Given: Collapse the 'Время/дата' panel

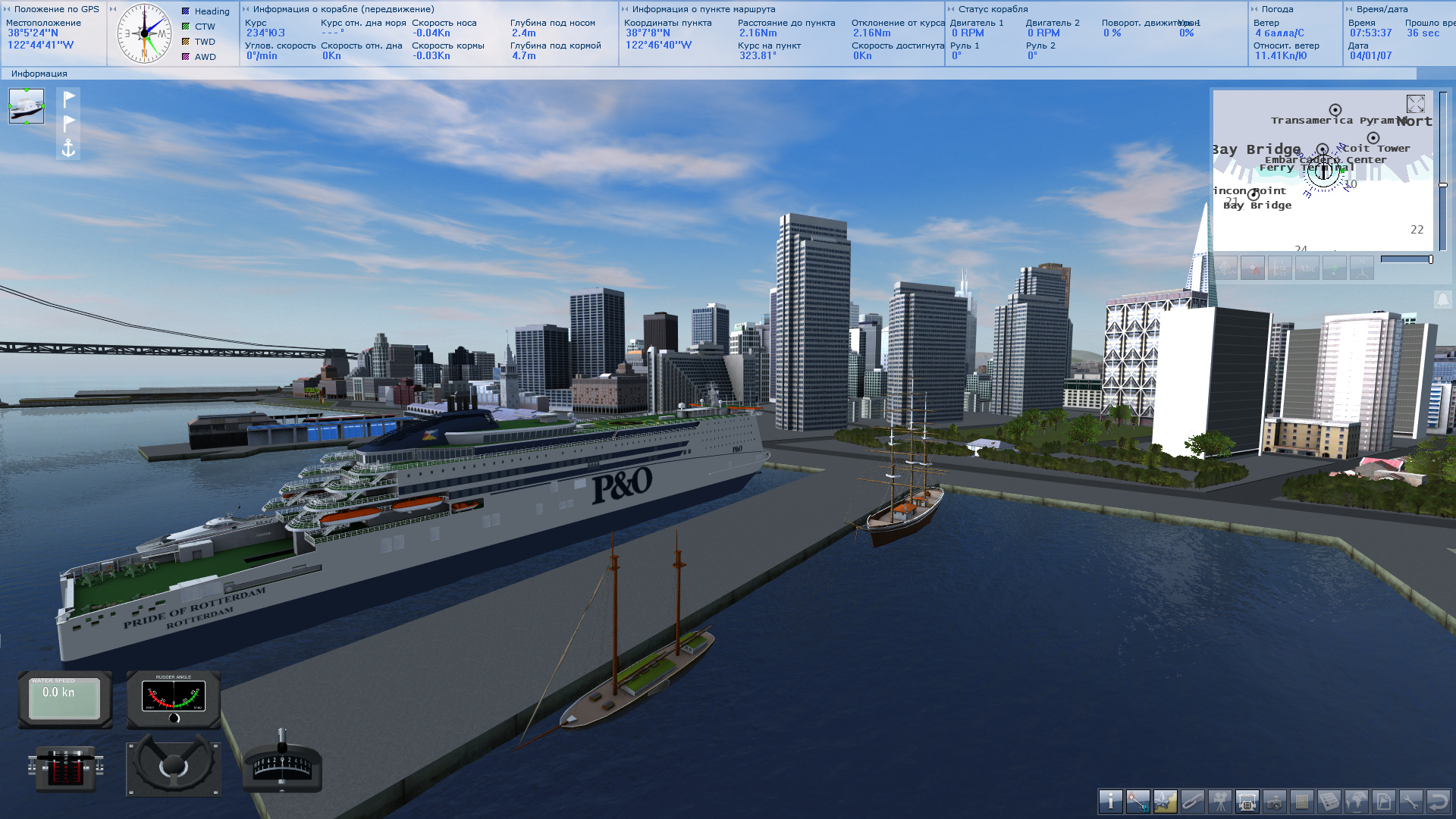Looking at the screenshot, I should click(1349, 9).
